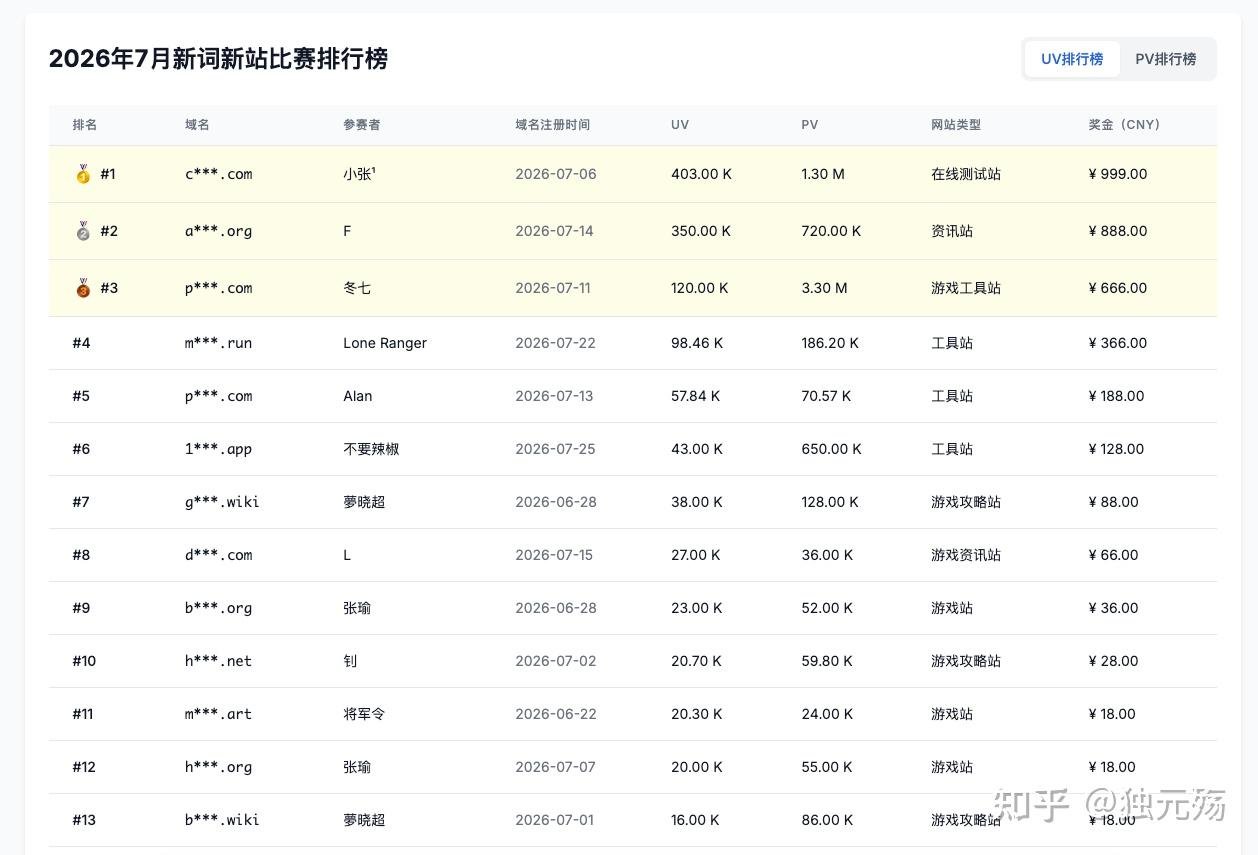Select the 1***.app row domain
1258x855 pixels.
(219, 449)
